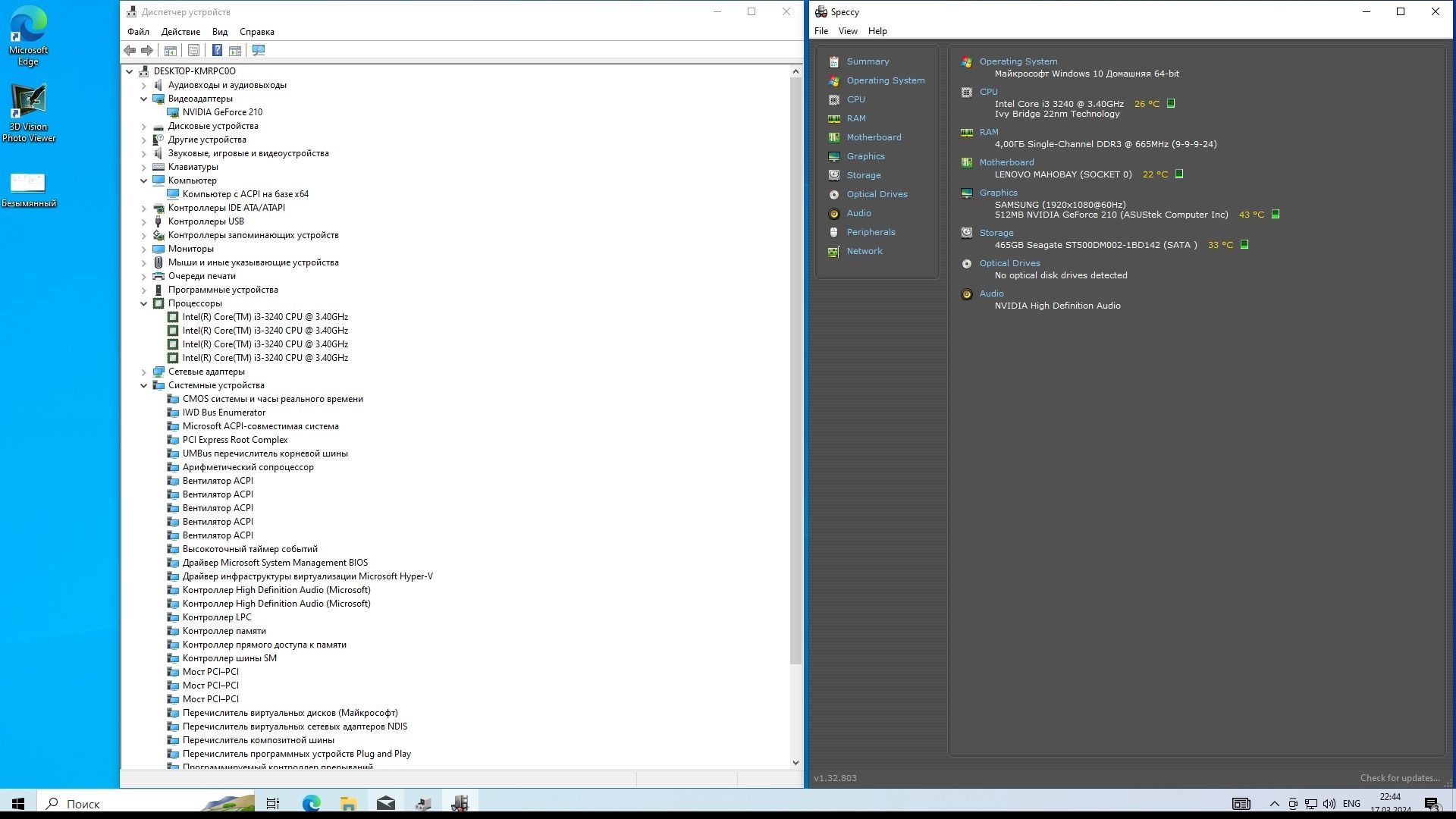Screen dimensions: 1456x819
Task: Open Microsoft Edge desktop shortcut
Action: click(28, 36)
